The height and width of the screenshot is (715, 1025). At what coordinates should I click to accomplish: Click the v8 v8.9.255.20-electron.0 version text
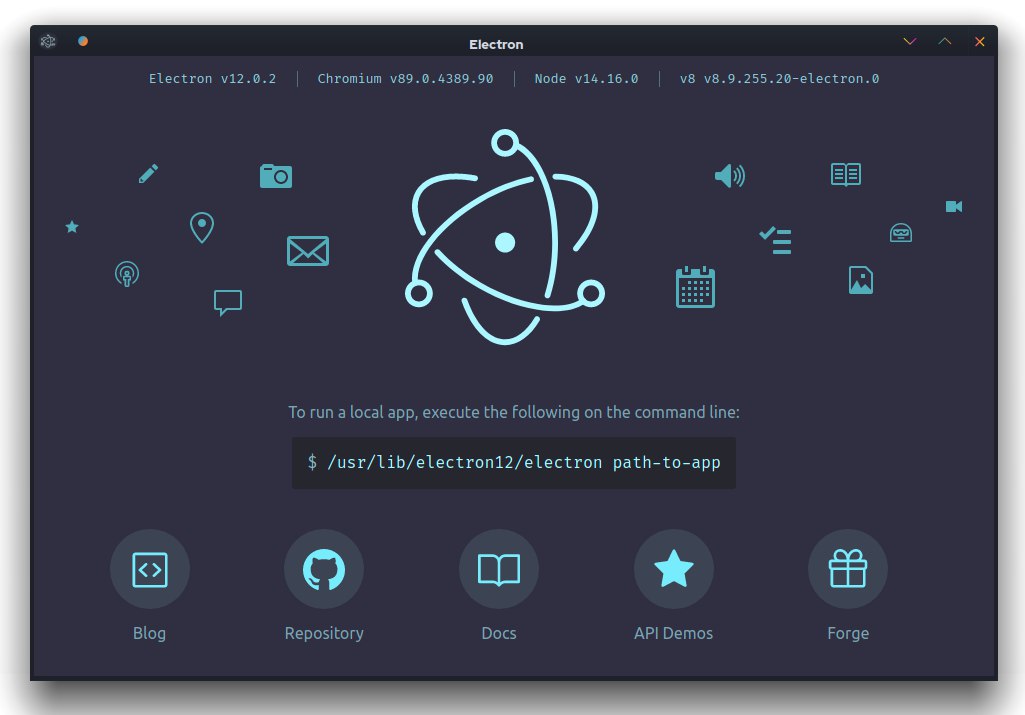pyautogui.click(x=779, y=78)
